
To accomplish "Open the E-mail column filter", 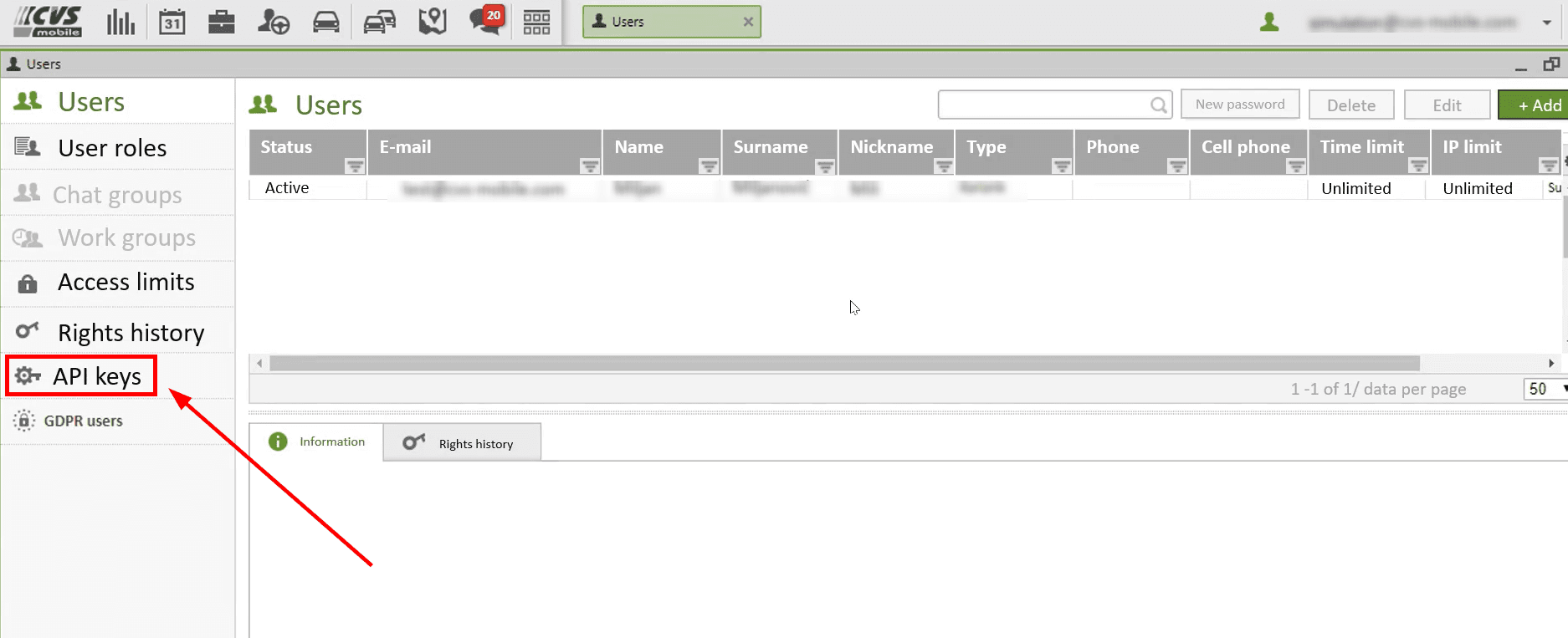I will tap(590, 166).
